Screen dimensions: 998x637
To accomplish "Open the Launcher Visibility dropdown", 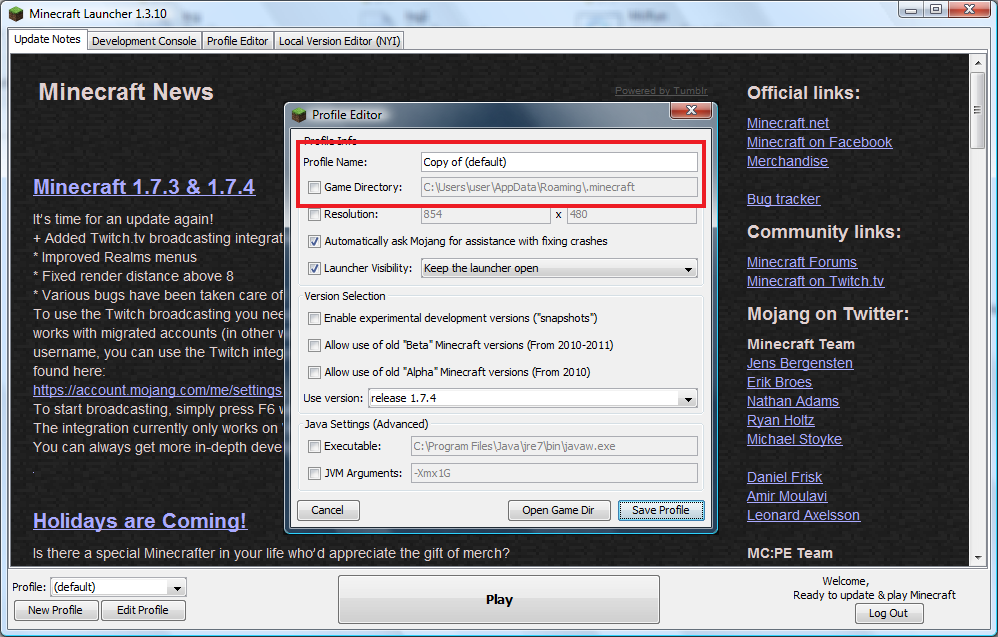I will pos(559,269).
